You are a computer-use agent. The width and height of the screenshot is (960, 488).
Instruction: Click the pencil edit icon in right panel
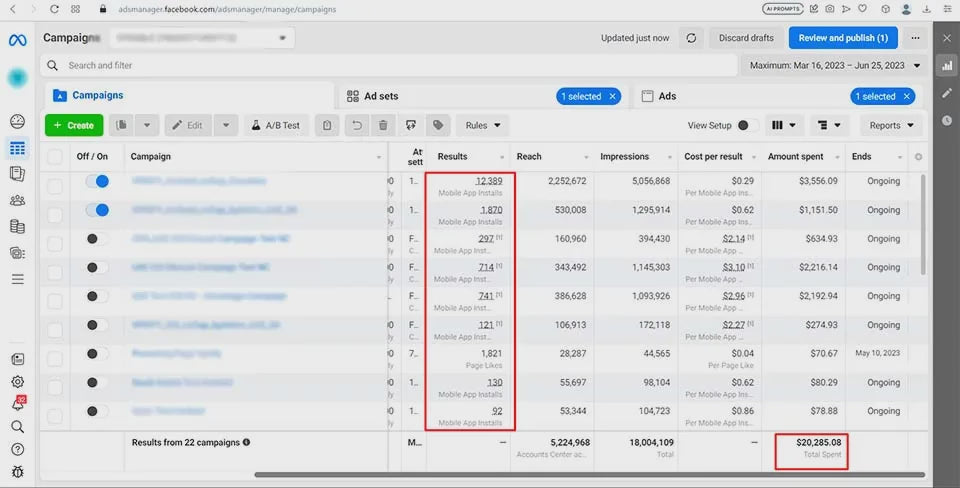[x=947, y=93]
